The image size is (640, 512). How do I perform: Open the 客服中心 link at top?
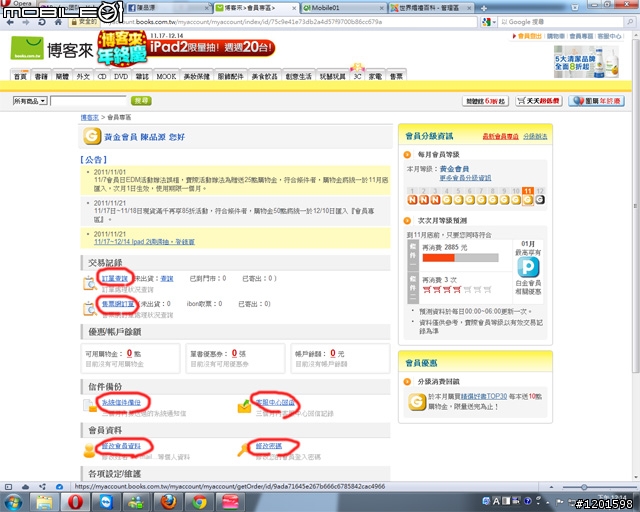609,36
